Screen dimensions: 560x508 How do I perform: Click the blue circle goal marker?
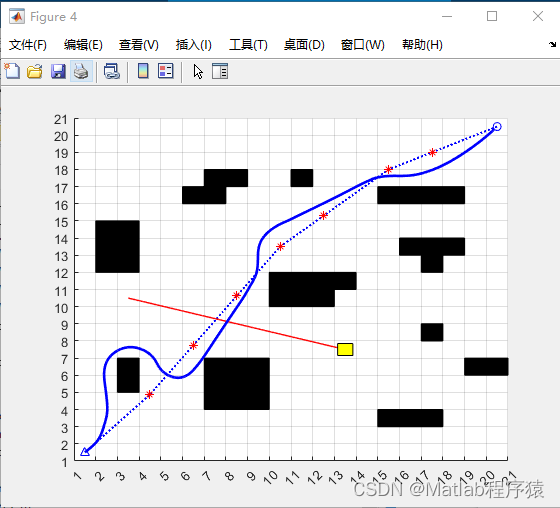click(x=497, y=126)
